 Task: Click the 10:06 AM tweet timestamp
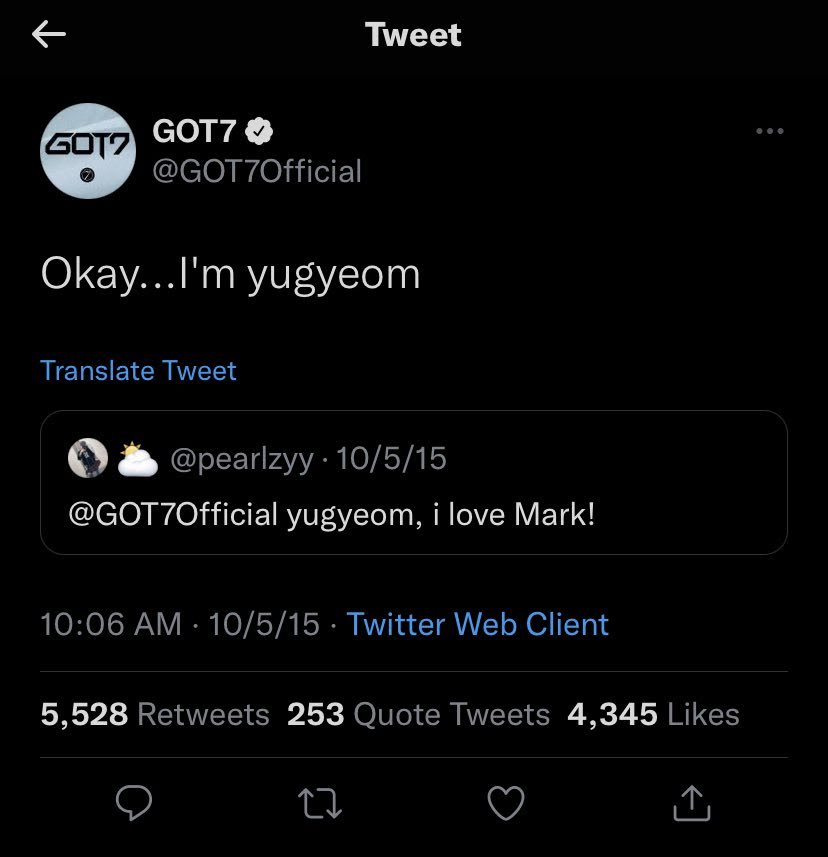pos(111,625)
